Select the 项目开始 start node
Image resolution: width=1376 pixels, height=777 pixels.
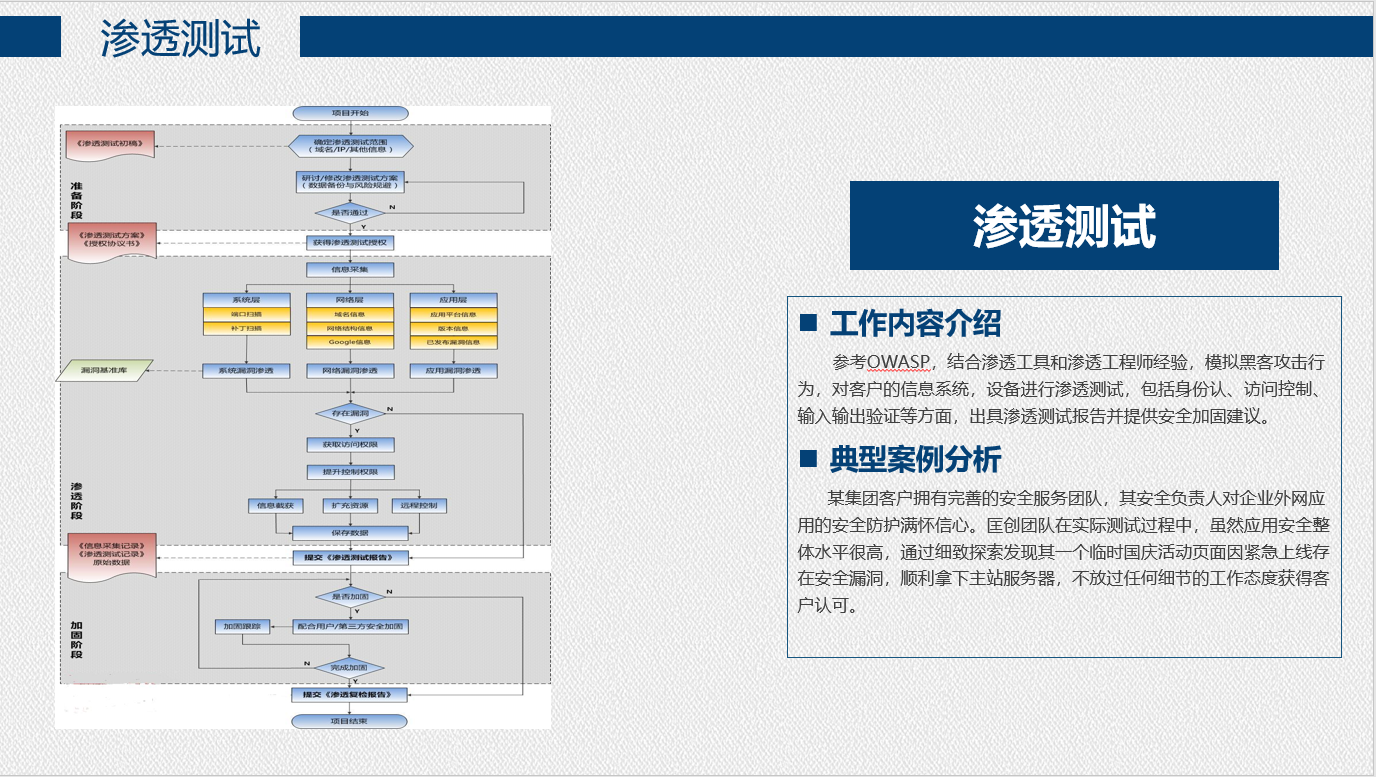click(350, 113)
